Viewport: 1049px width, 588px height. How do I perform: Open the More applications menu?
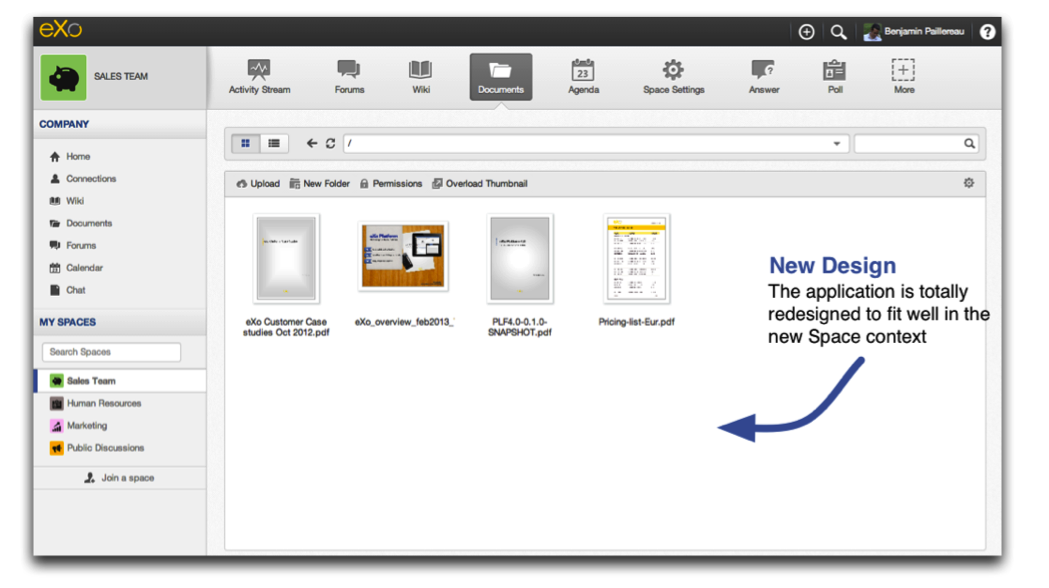(903, 77)
